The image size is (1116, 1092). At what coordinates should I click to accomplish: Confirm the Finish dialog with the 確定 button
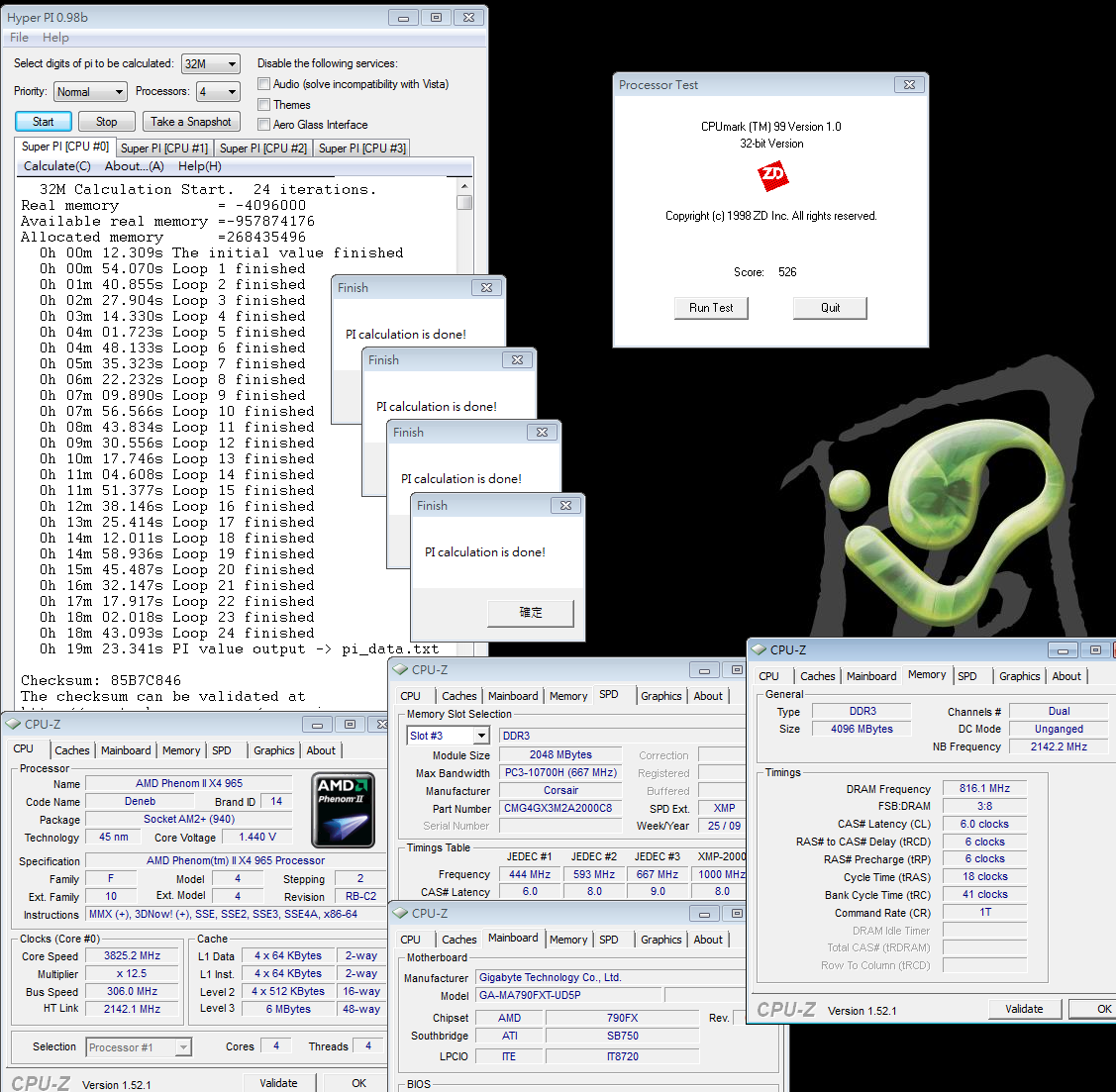point(530,613)
